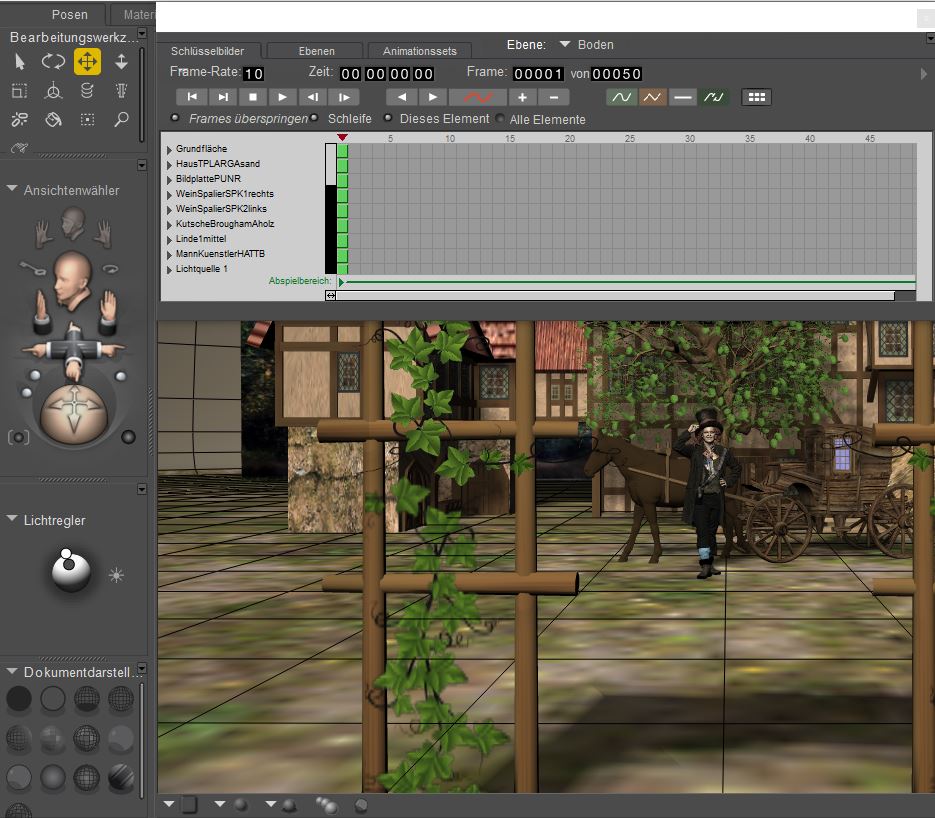Select the Alle Elemente radio button
The image size is (935, 818).
(x=500, y=119)
